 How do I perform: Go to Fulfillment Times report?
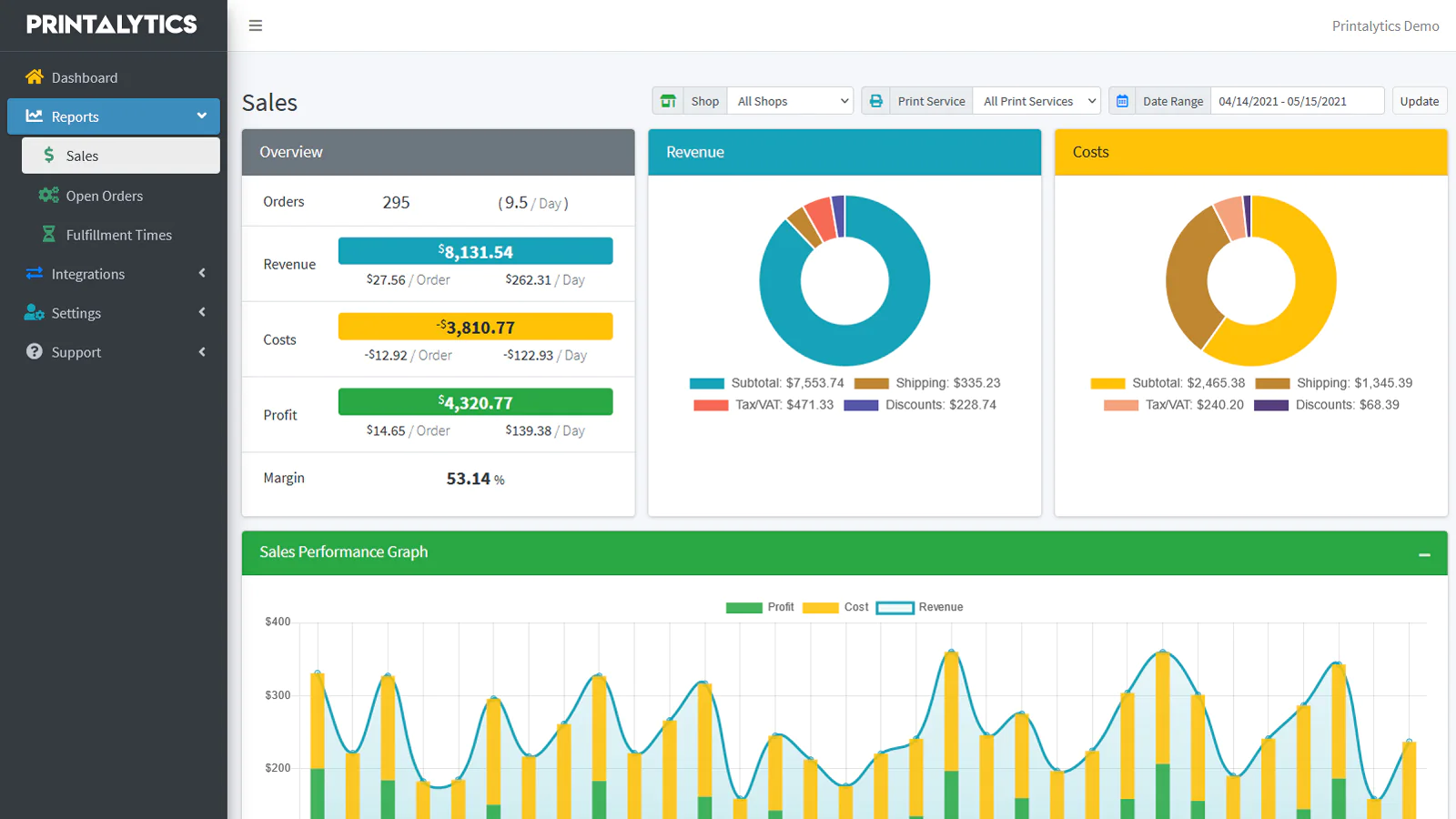pos(121,235)
